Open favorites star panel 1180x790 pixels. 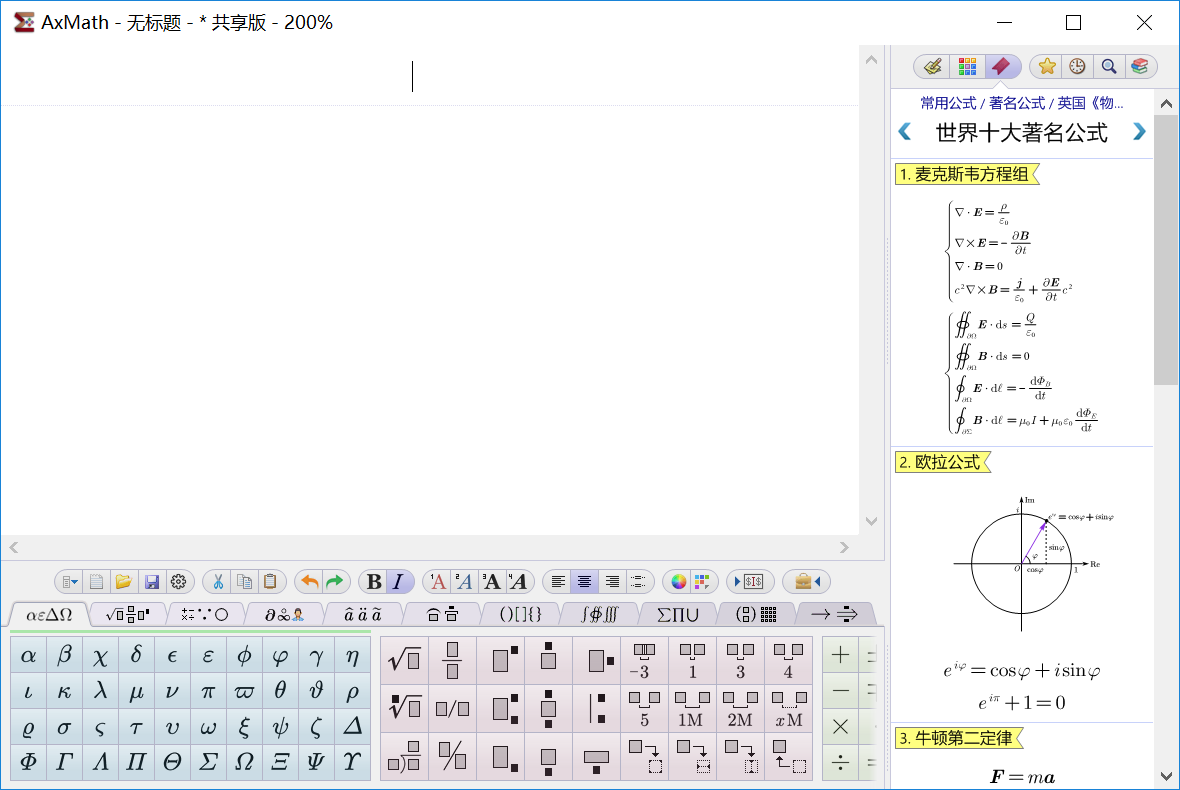[x=1047, y=67]
